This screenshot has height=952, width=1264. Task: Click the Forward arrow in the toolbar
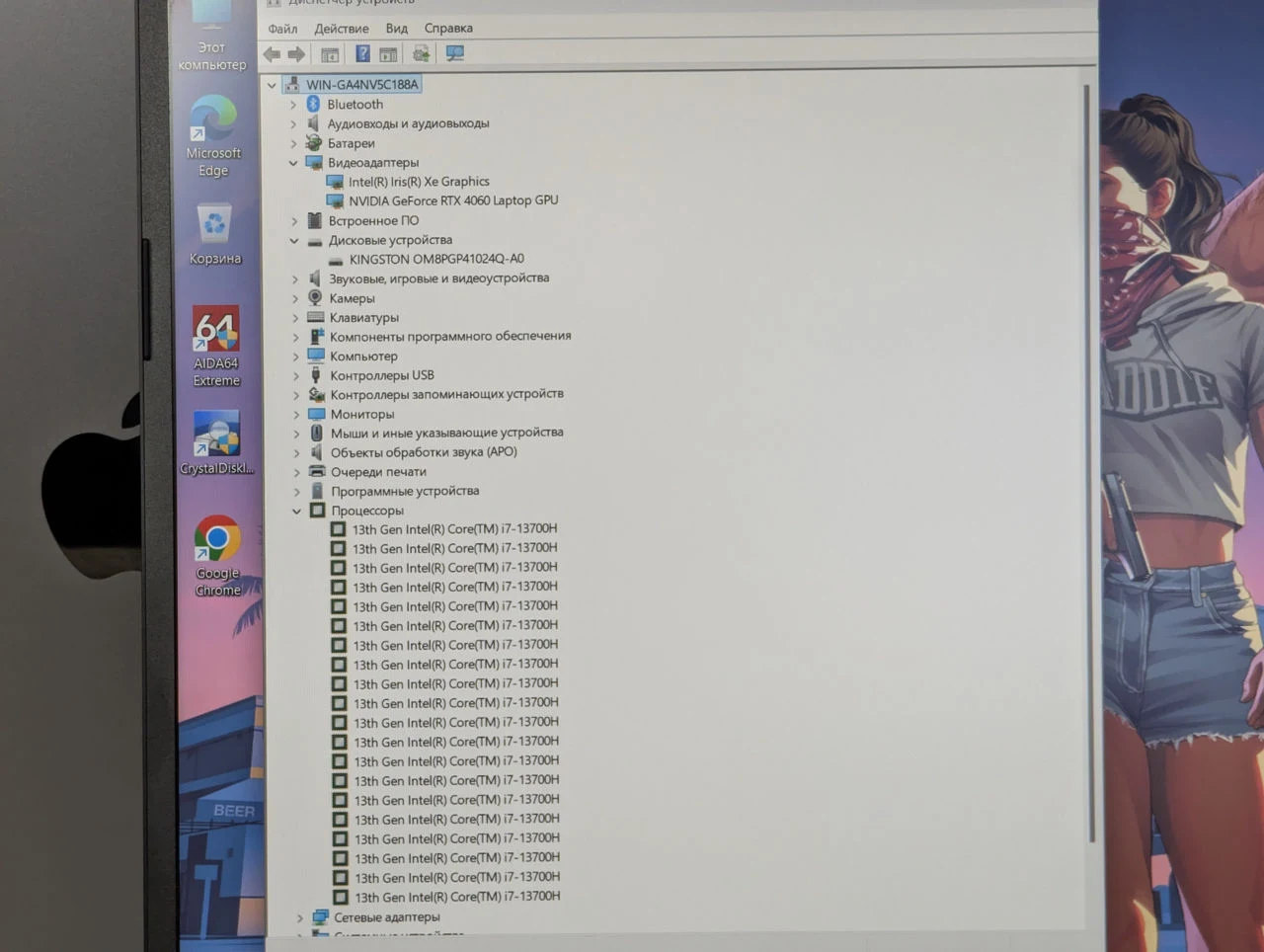point(296,54)
